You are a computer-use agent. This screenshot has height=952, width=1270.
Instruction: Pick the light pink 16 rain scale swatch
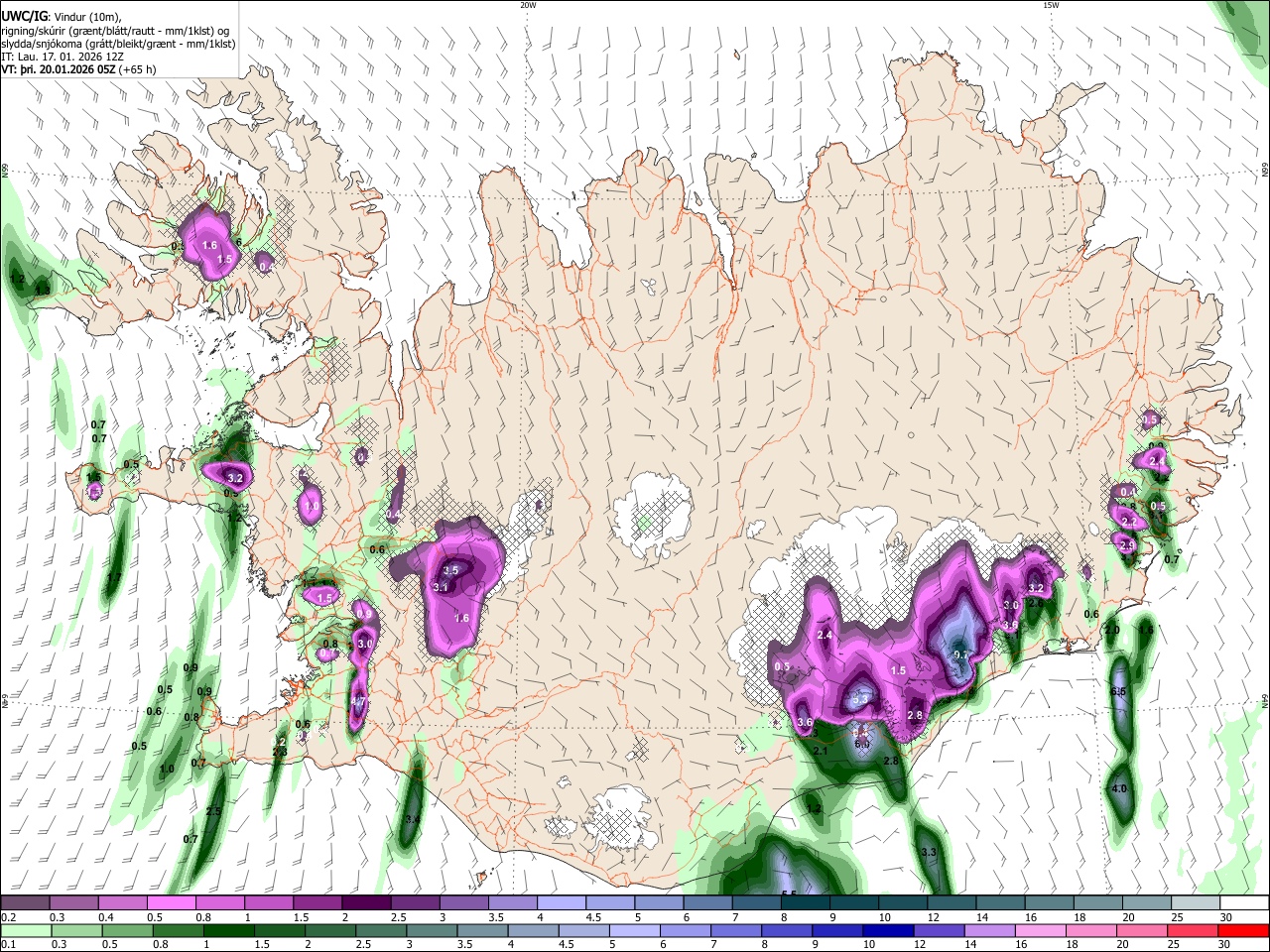pos(1040,930)
